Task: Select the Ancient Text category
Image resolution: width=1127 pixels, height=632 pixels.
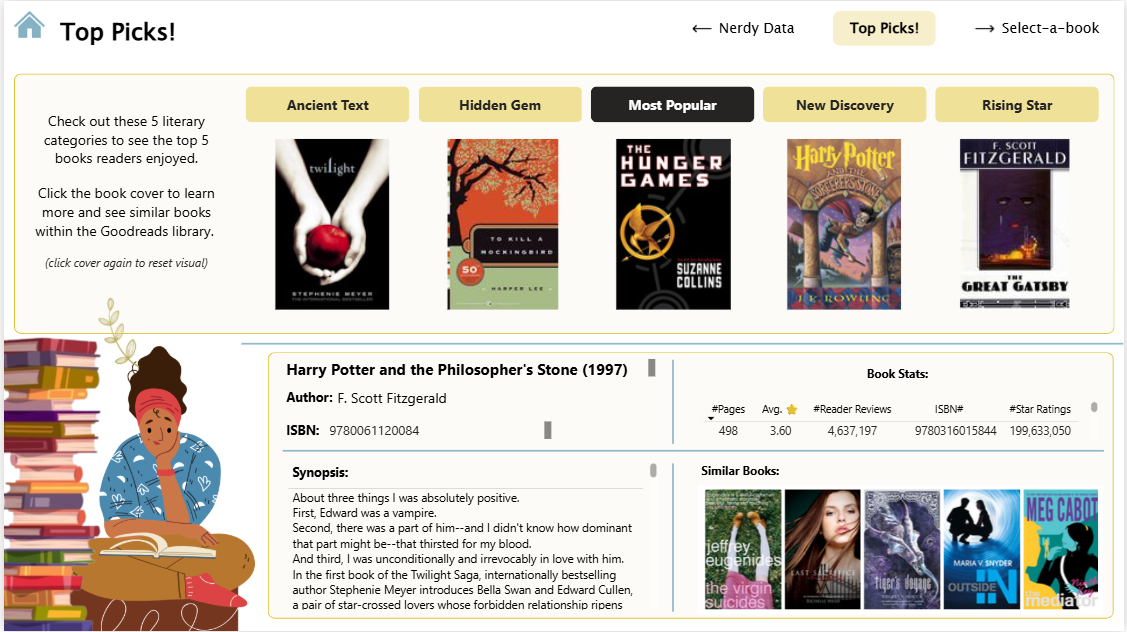Action: pos(327,105)
